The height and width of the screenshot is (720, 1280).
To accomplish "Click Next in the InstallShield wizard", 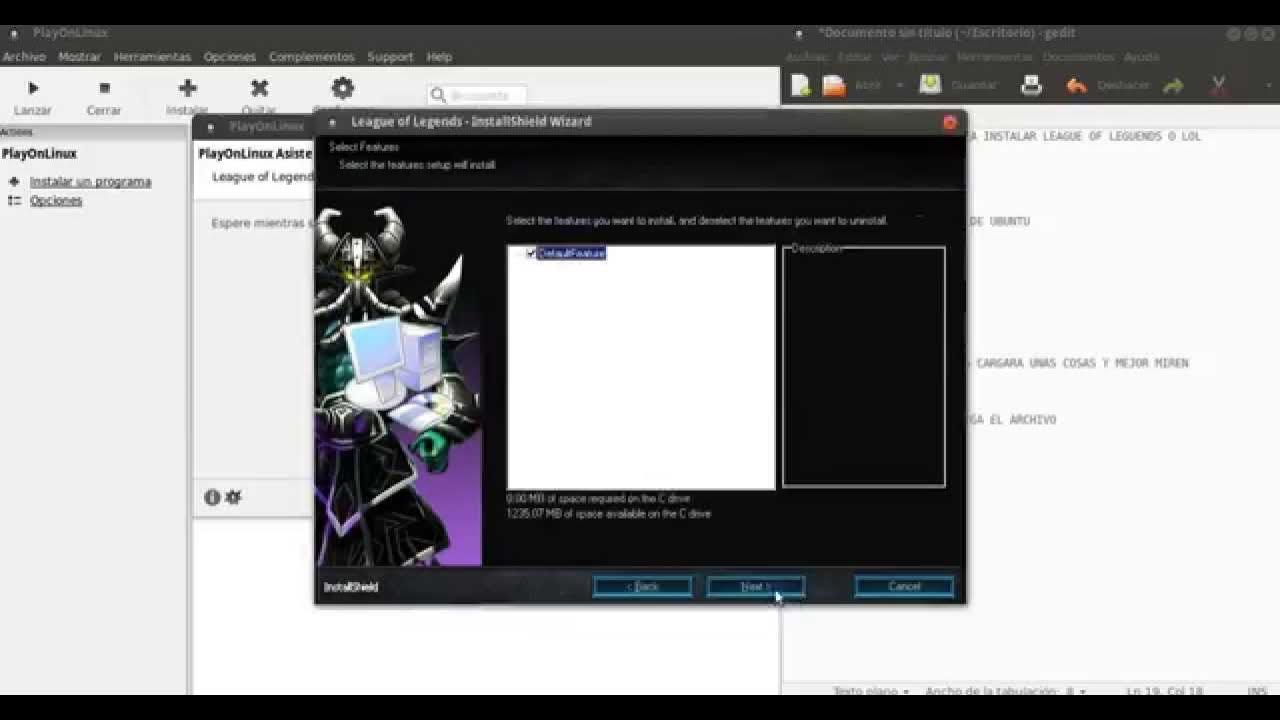I will [x=756, y=587].
